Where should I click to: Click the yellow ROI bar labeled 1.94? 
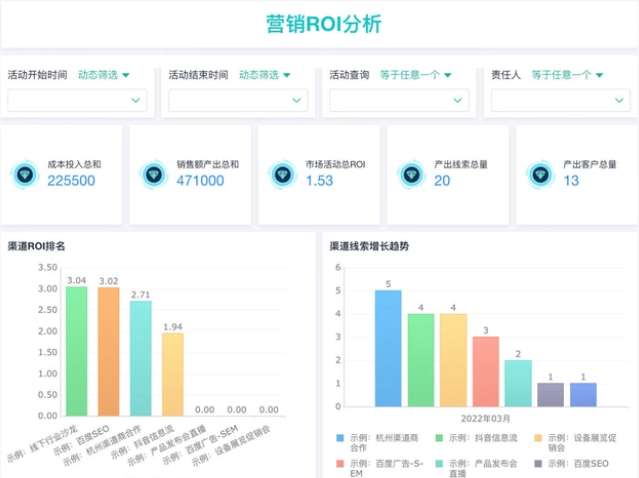[x=173, y=374]
